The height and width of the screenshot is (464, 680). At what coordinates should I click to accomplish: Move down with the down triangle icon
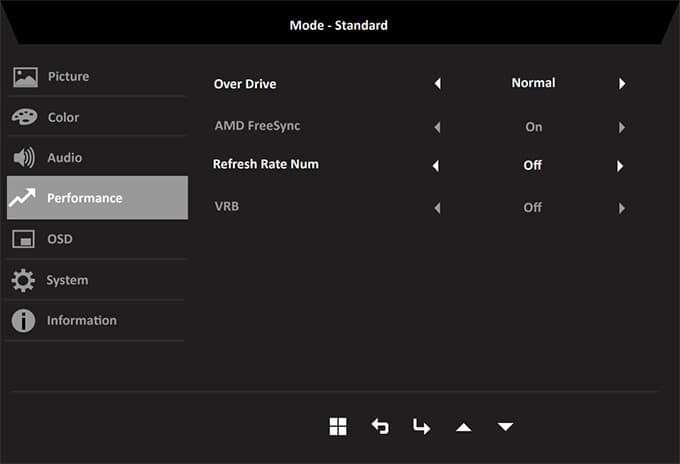pos(505,427)
